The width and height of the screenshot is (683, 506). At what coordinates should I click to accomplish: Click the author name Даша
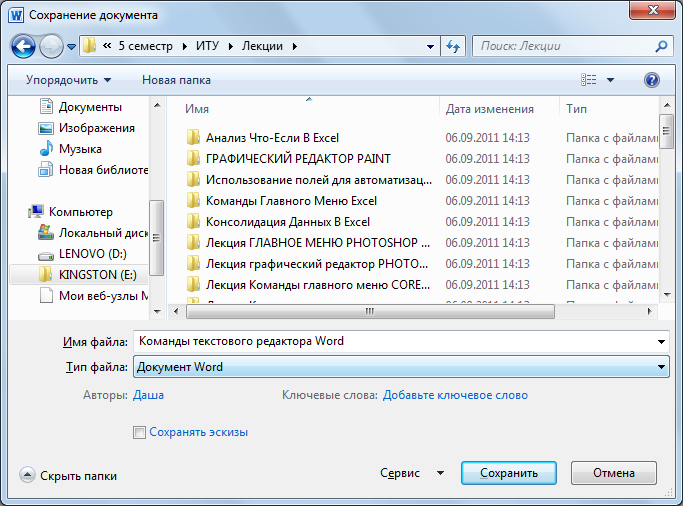point(149,395)
